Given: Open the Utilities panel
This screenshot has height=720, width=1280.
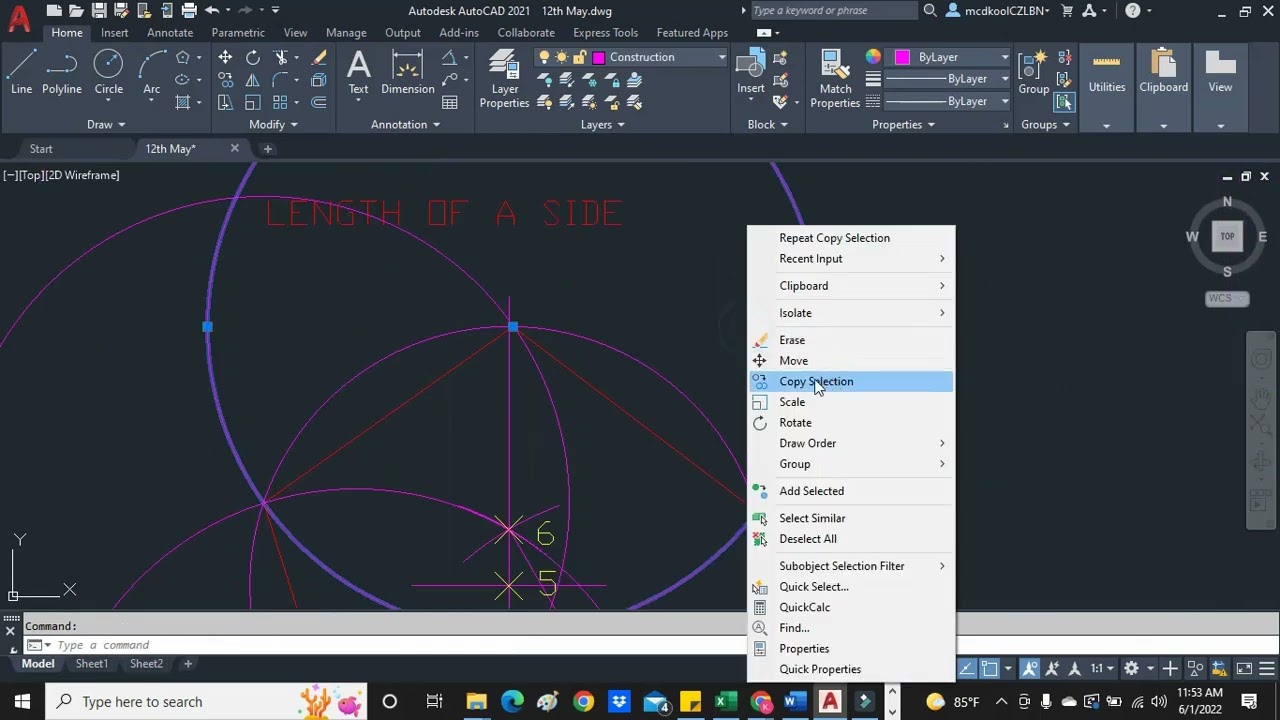Looking at the screenshot, I should (1107, 88).
